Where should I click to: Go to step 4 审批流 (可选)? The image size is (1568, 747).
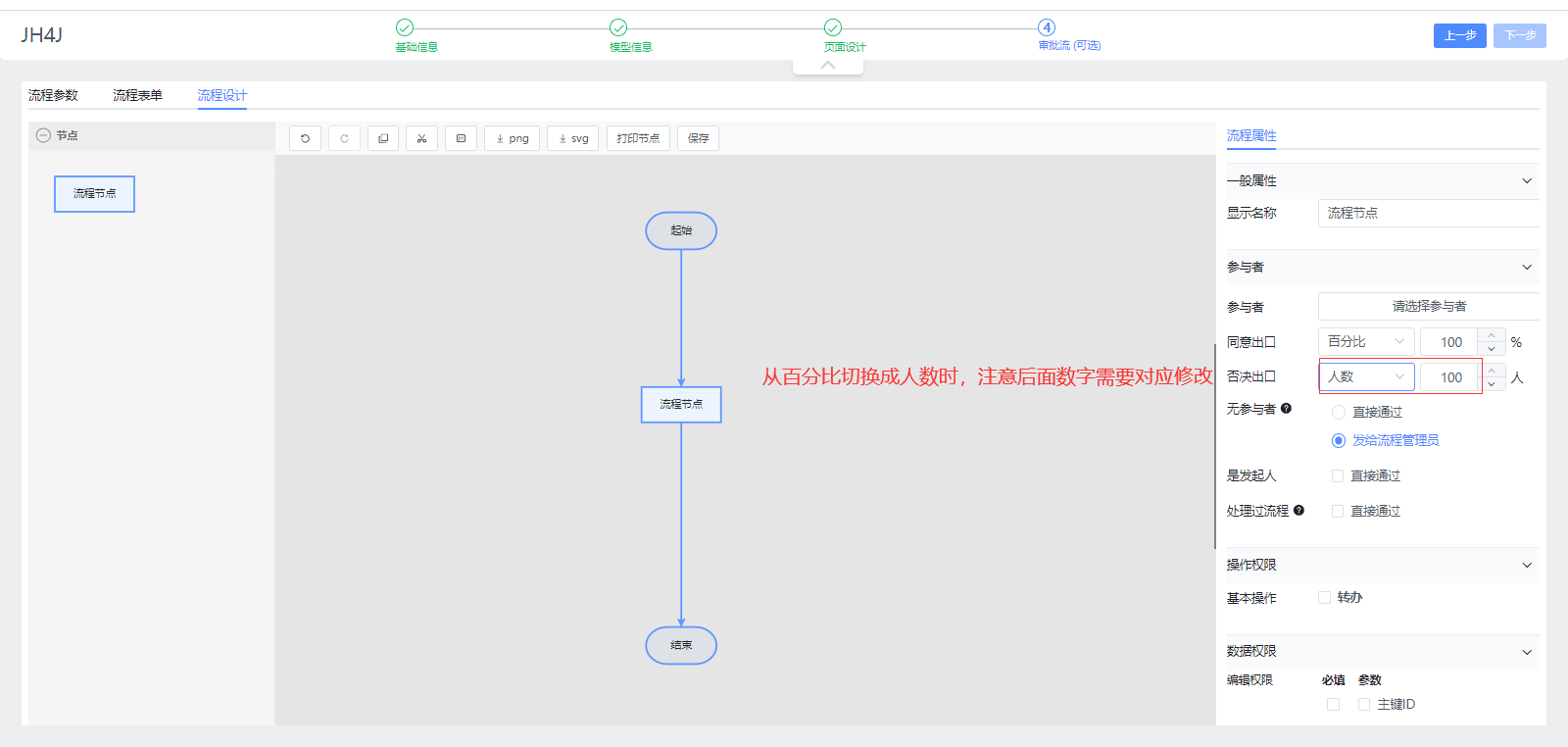1068,35
